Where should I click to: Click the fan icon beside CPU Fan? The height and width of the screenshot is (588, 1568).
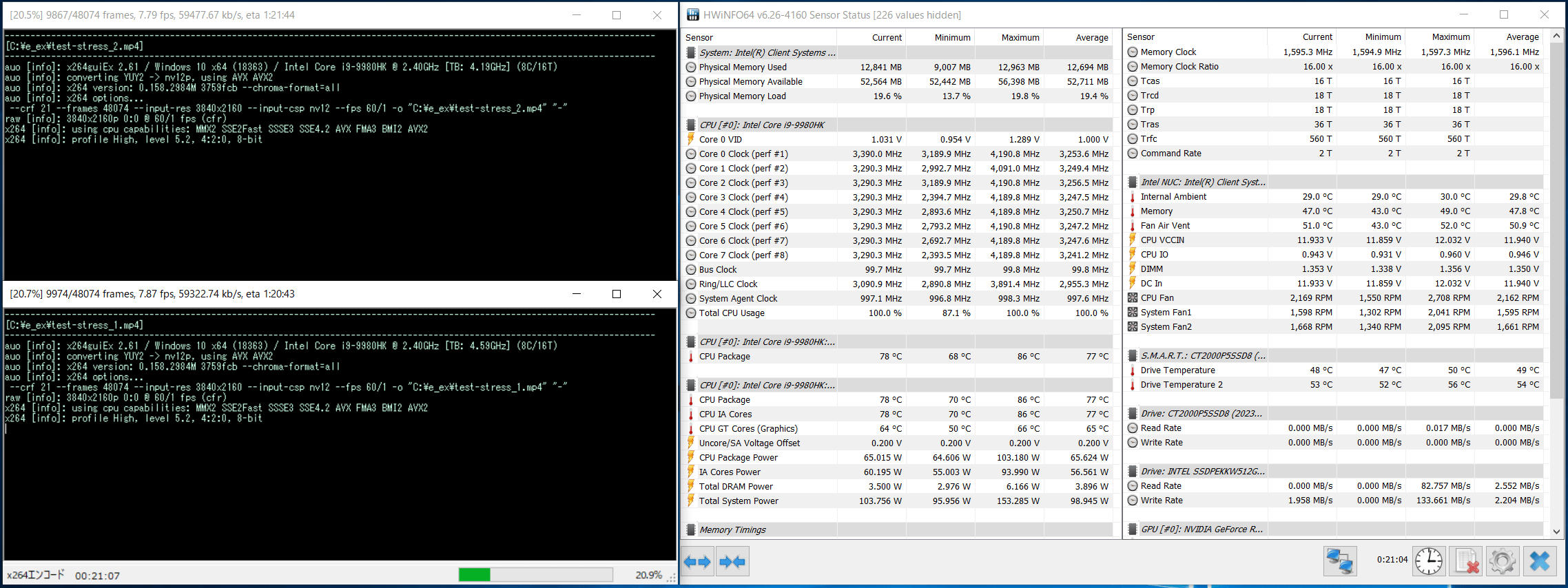coord(1132,297)
